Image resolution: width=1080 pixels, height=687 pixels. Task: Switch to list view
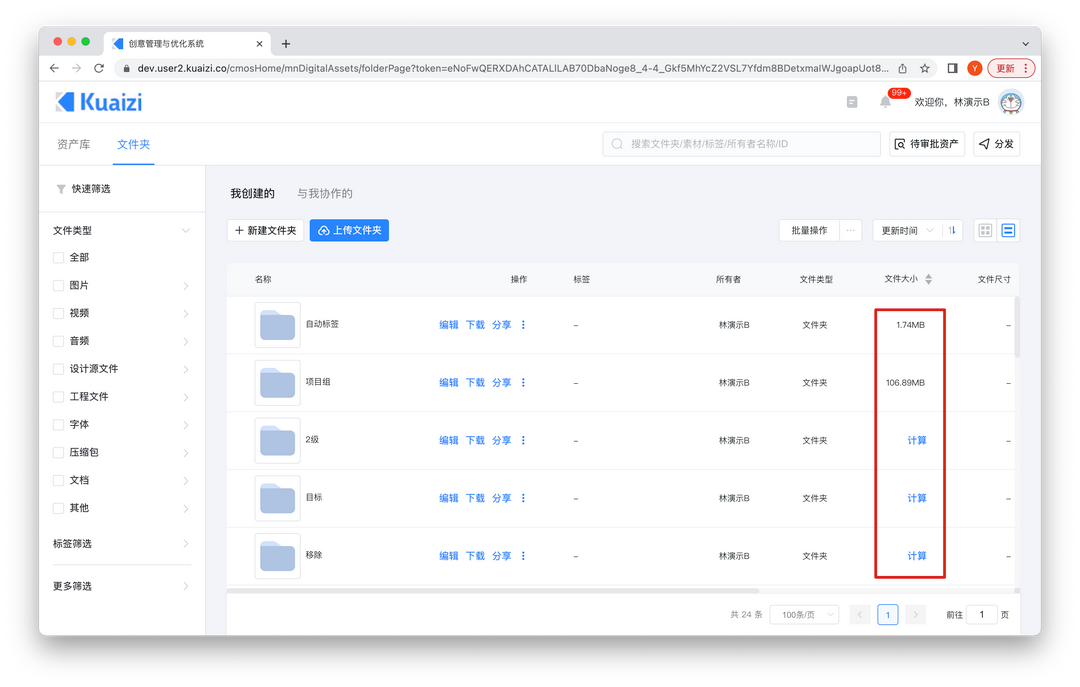click(x=1008, y=230)
